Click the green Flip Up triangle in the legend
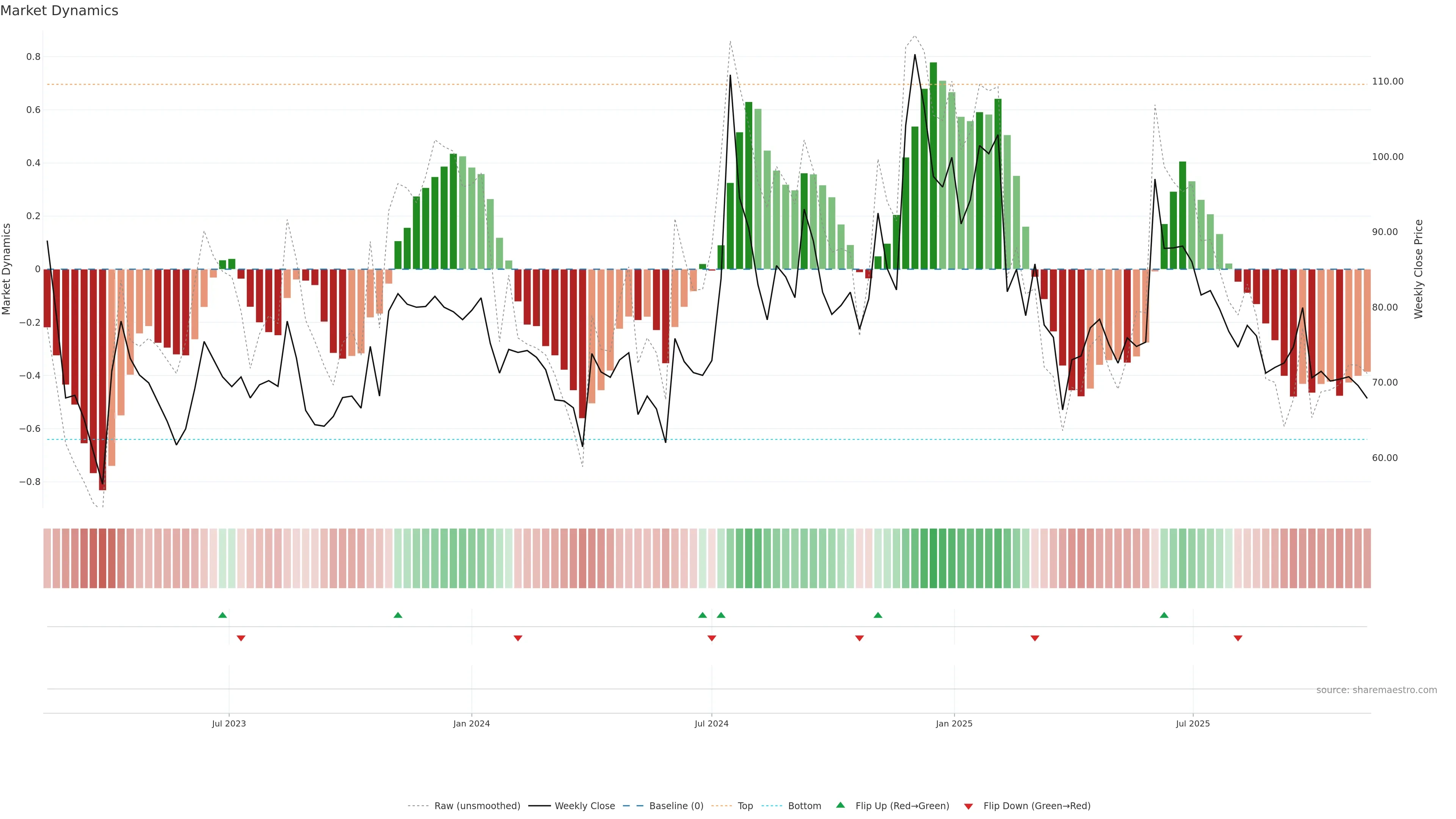This screenshot has width=1456, height=819. coord(841,805)
